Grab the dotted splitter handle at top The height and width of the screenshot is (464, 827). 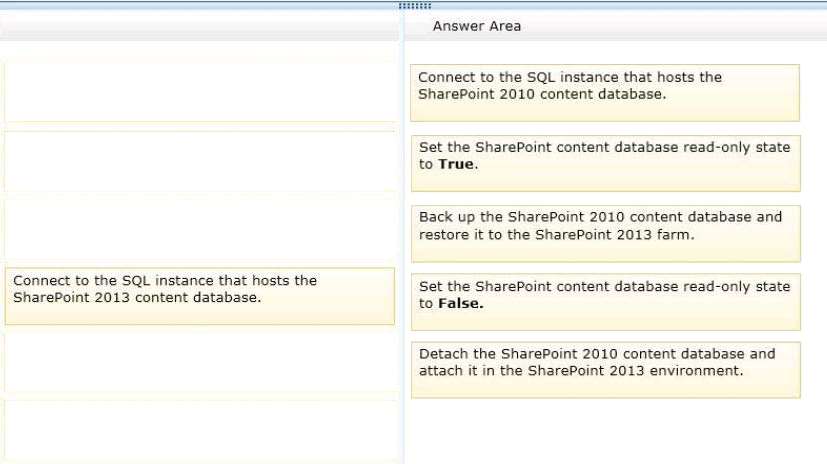(x=415, y=6)
